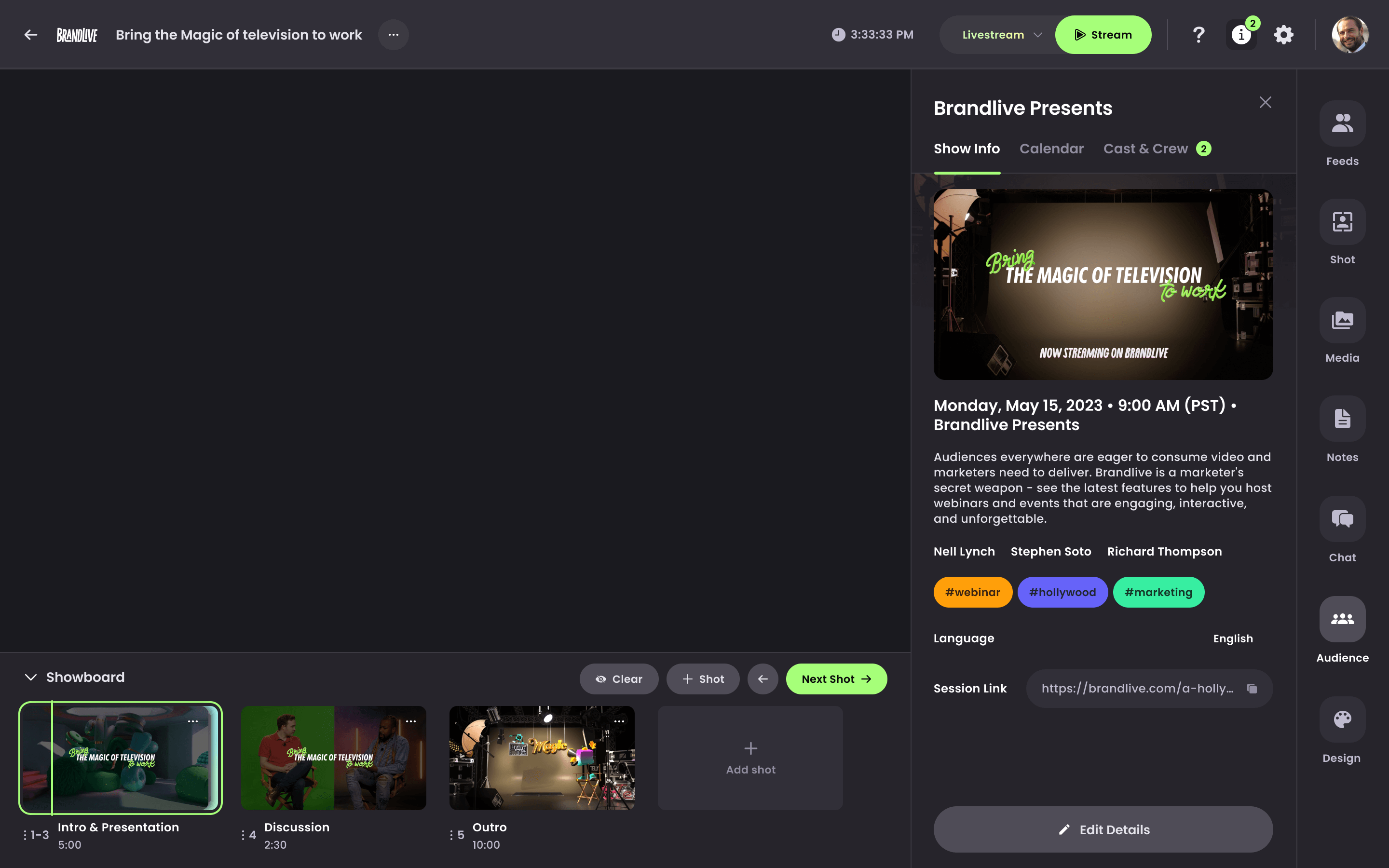Click drag handle beside shot 5
This screenshot has height=868, width=1389.
pyautogui.click(x=451, y=835)
